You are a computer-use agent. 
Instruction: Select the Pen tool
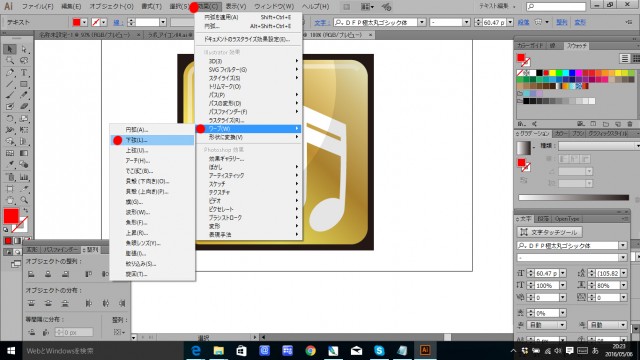tap(10, 73)
